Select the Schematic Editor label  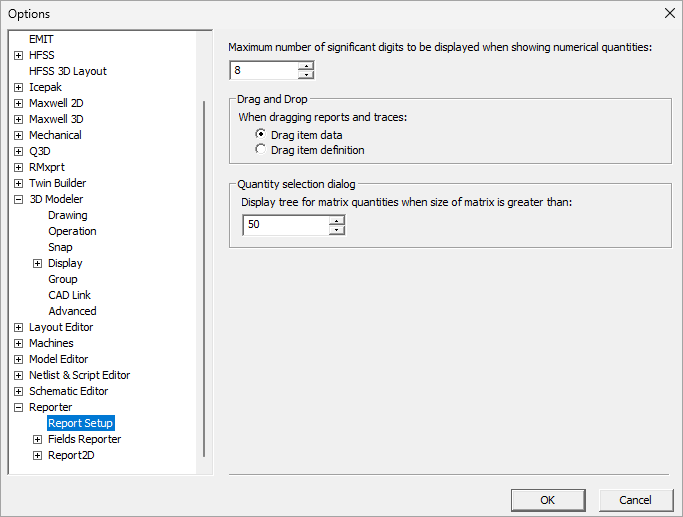click(68, 391)
